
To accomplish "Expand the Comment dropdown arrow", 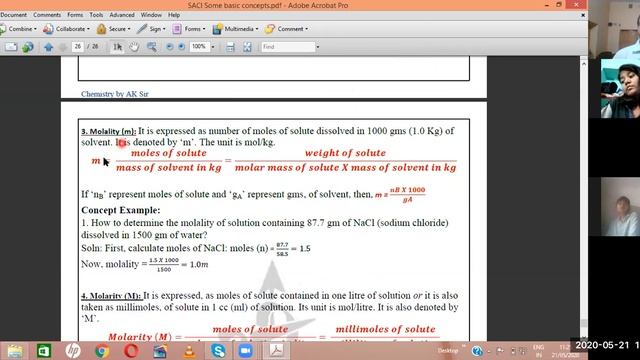I will click(307, 29).
